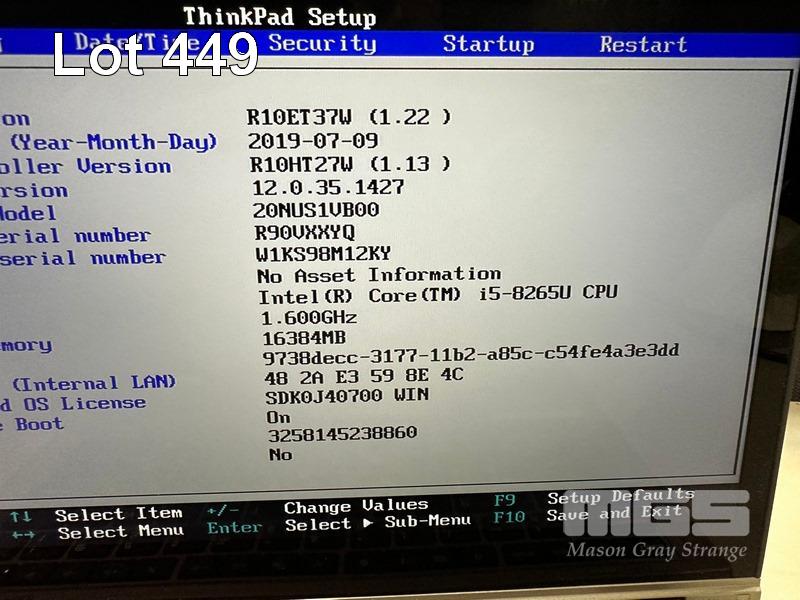The image size is (800, 600).
Task: Select the Restart menu tab
Action: click(x=643, y=45)
